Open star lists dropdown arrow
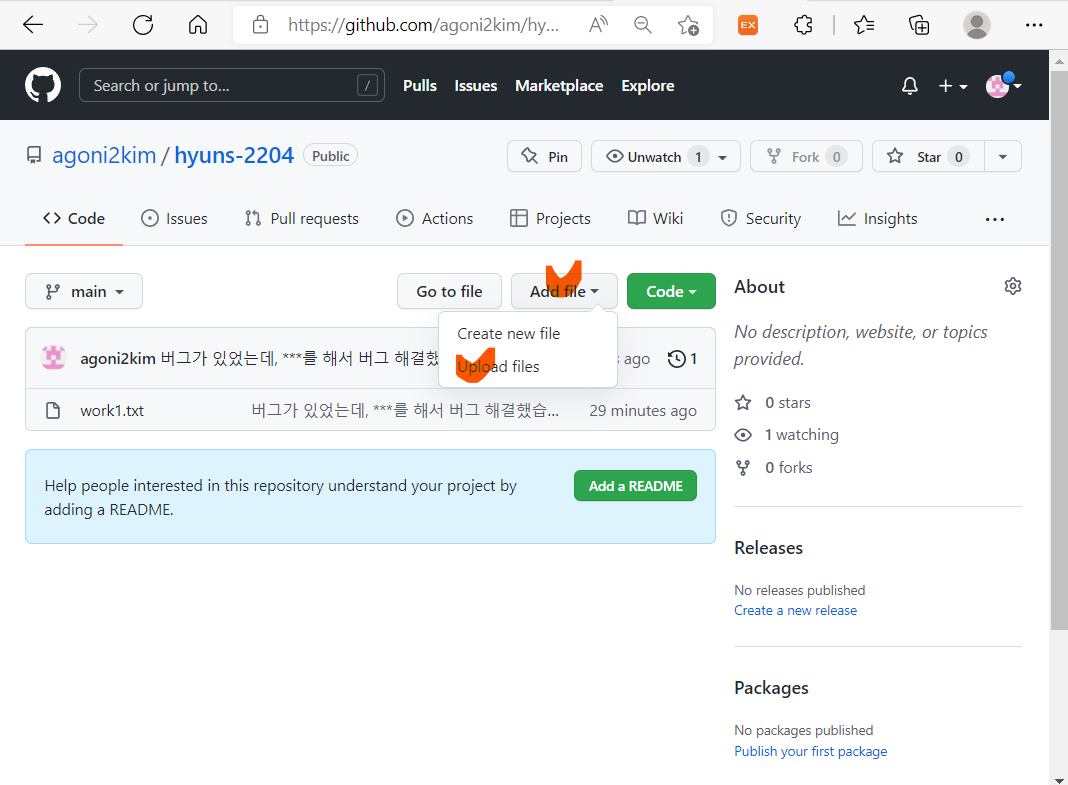1068x785 pixels. point(1003,157)
